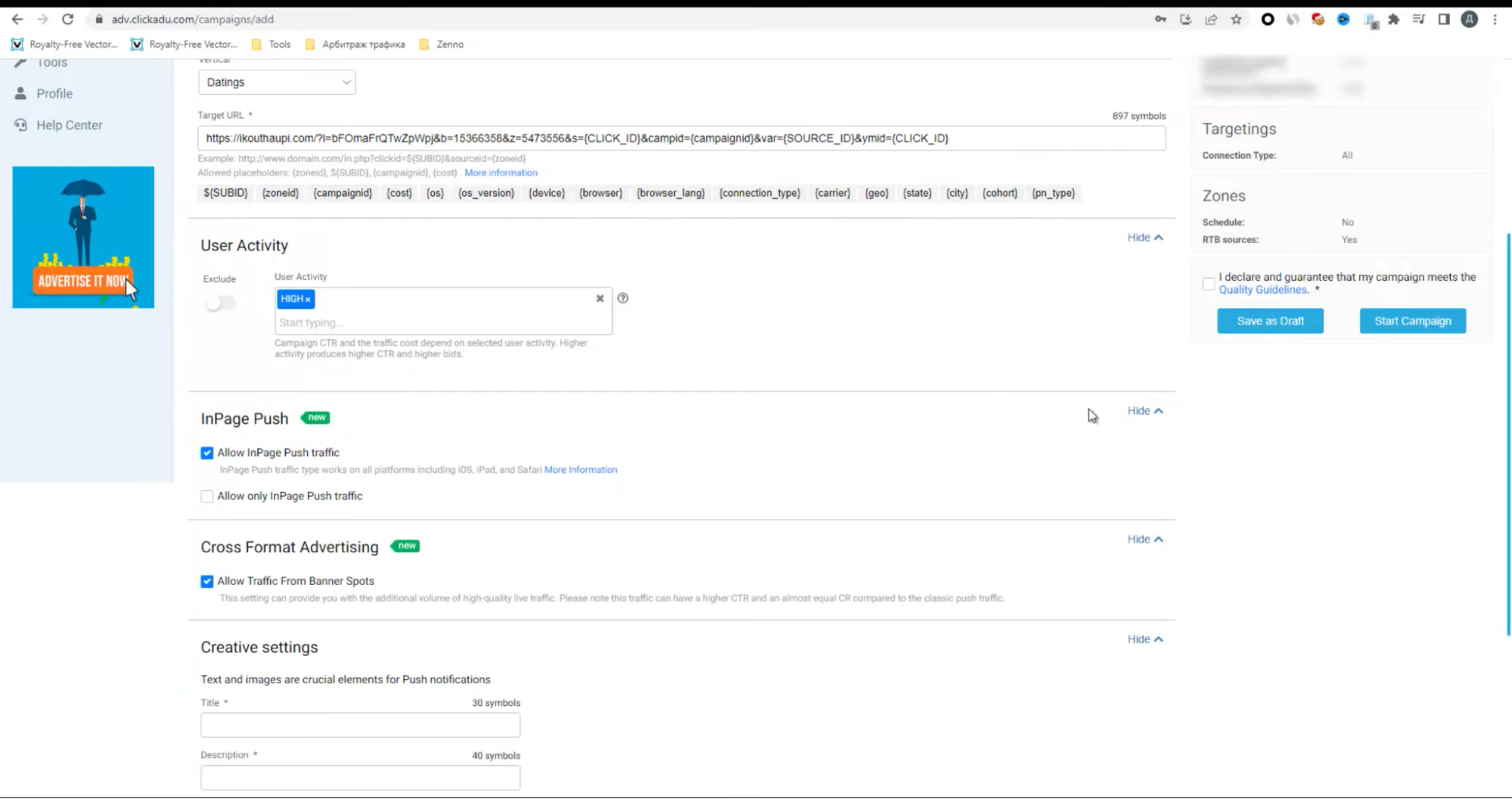Open the Quality Guidelines link
The width and height of the screenshot is (1512, 799).
click(x=1262, y=290)
